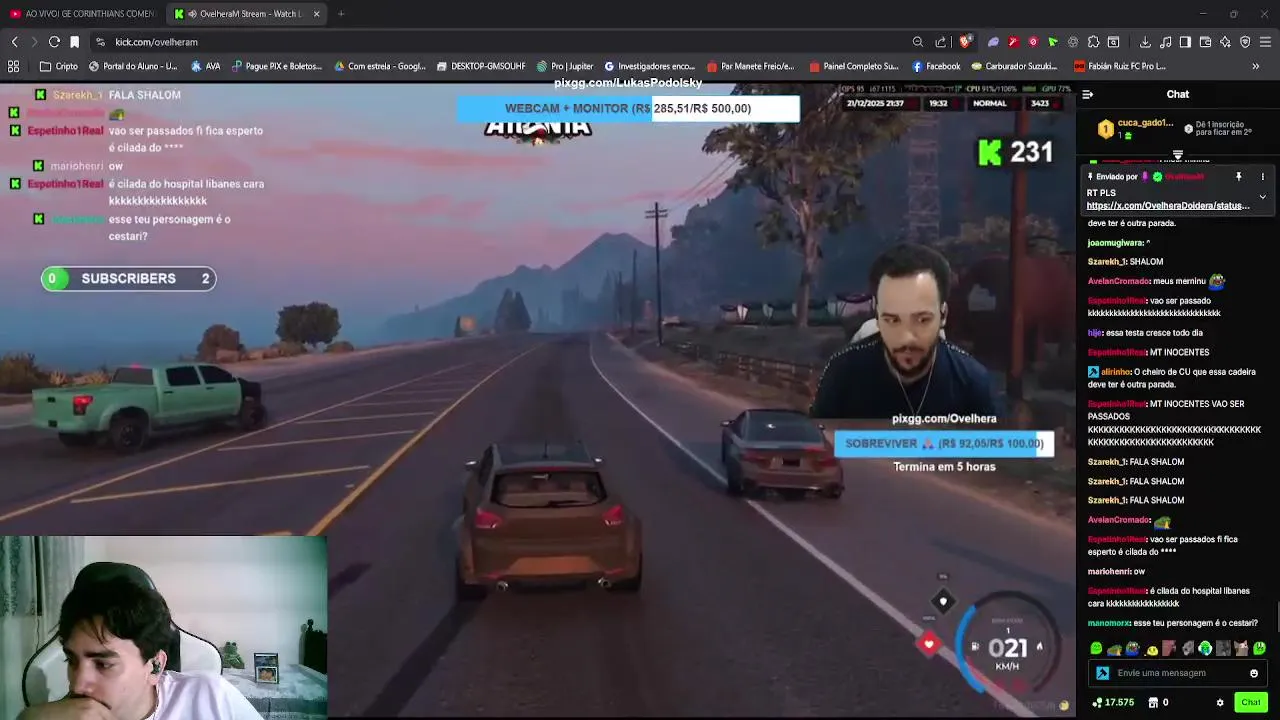Open a new browser tab
Image resolution: width=1280 pixels, height=720 pixels.
point(341,14)
